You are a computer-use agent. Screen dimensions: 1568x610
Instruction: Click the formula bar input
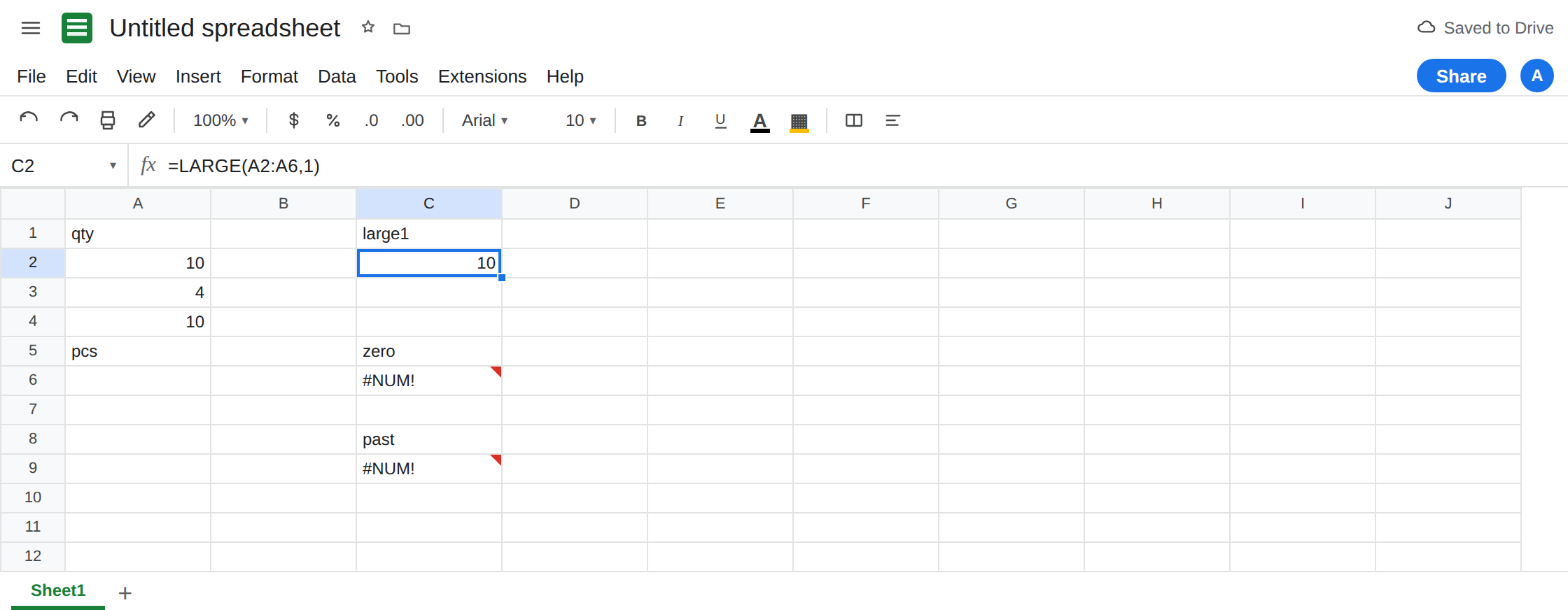pyautogui.click(x=861, y=166)
